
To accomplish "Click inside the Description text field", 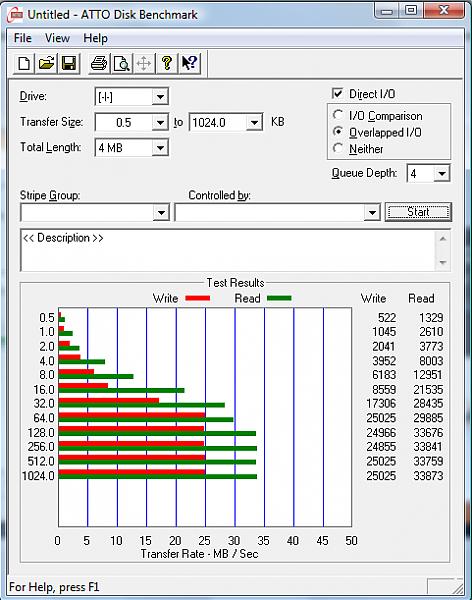I will click(x=228, y=251).
